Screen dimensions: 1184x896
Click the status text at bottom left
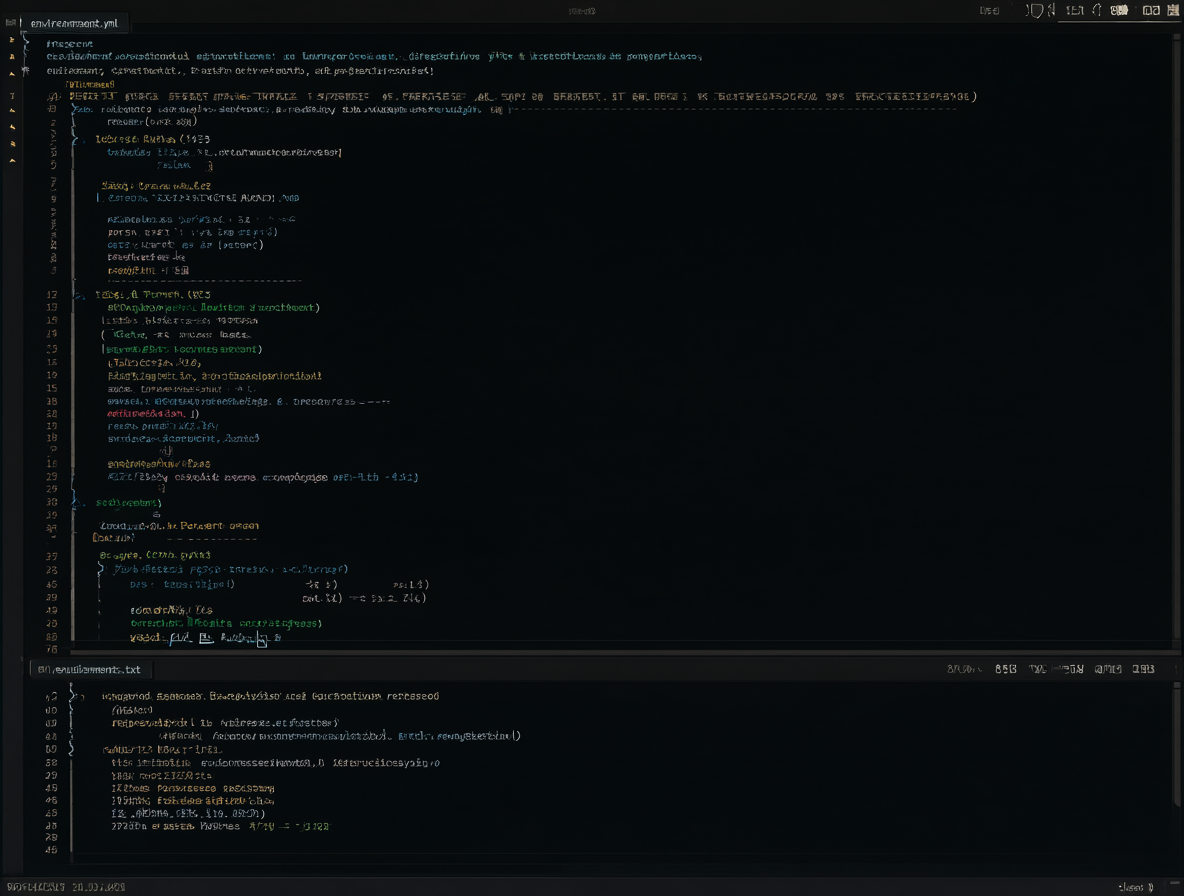point(66,887)
